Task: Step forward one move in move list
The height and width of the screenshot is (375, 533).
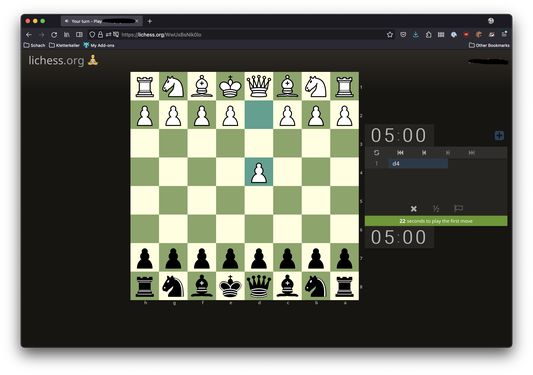Action: click(448, 153)
